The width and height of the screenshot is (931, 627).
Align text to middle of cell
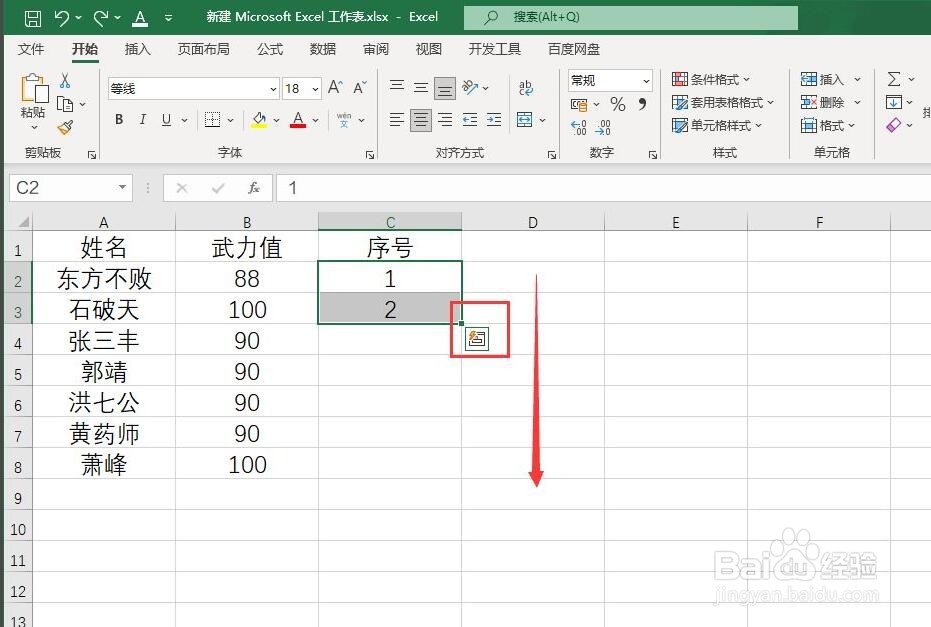(x=420, y=88)
